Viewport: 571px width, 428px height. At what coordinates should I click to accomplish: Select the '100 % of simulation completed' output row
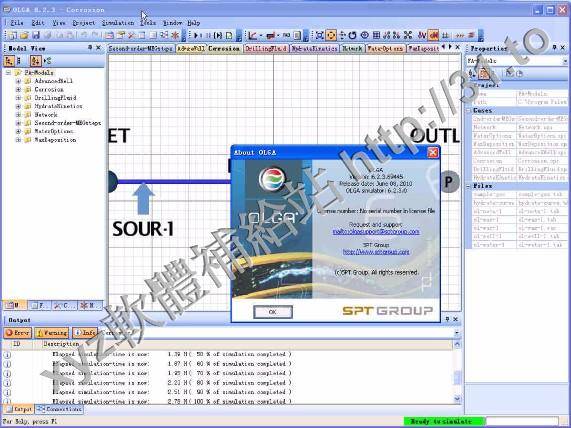(x=228, y=401)
